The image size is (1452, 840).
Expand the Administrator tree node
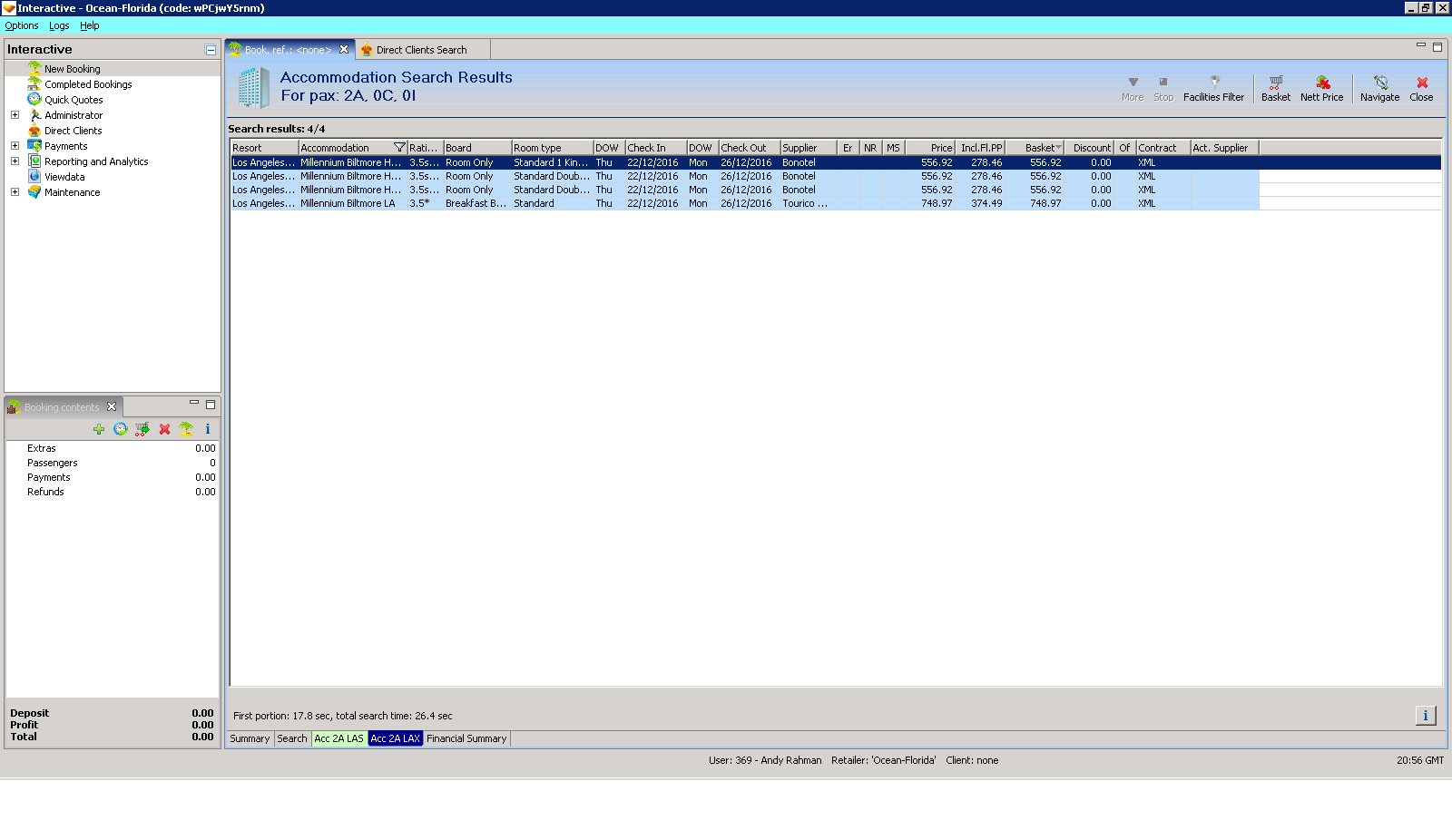[x=15, y=115]
